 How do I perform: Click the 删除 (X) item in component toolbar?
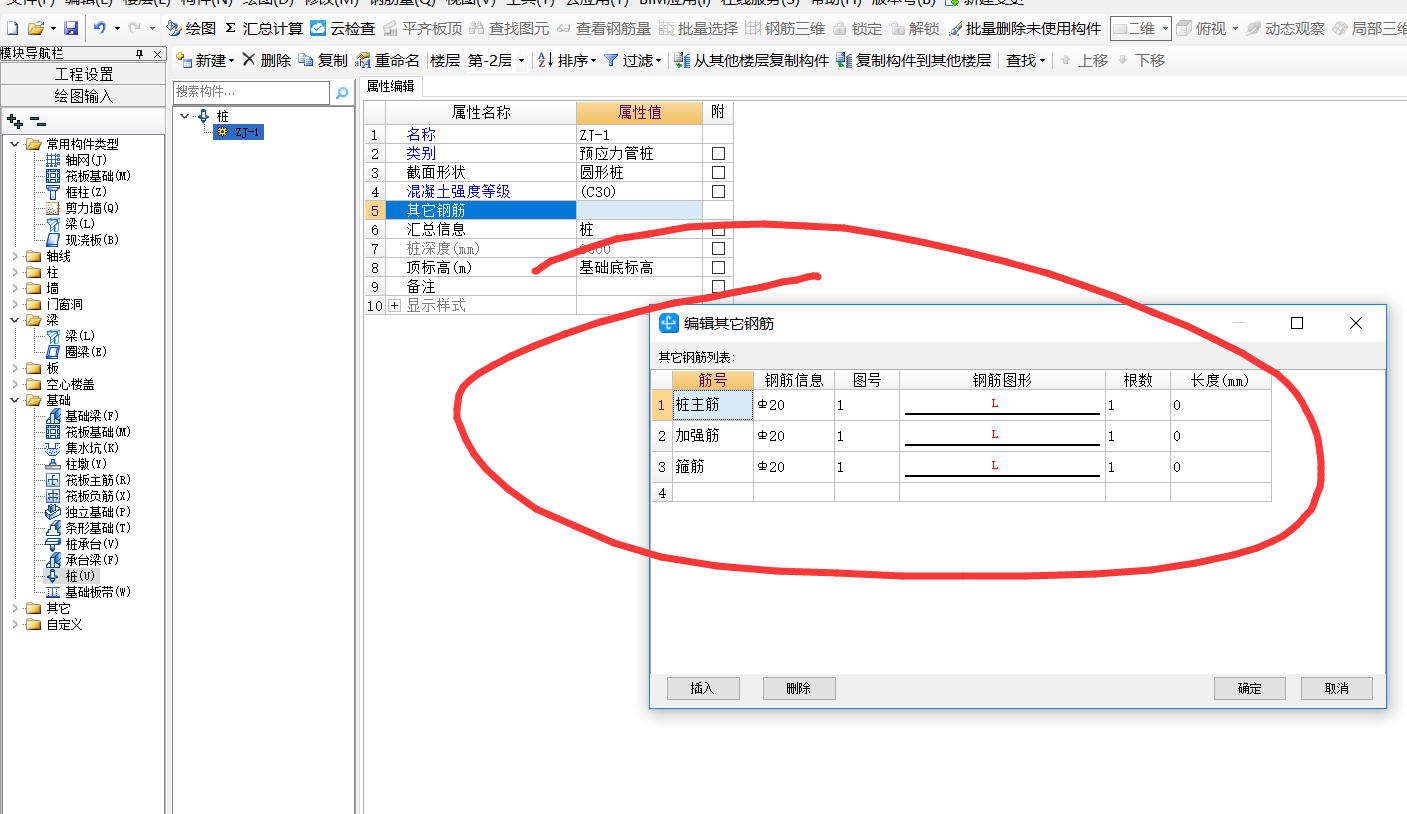(267, 60)
